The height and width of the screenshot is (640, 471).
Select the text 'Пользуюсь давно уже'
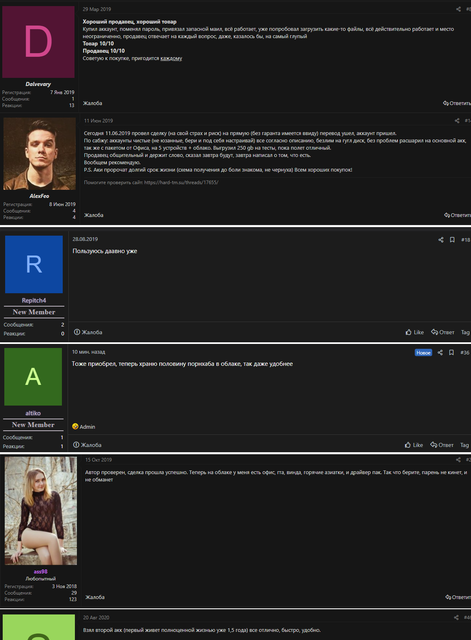pyautogui.click(x=105, y=251)
